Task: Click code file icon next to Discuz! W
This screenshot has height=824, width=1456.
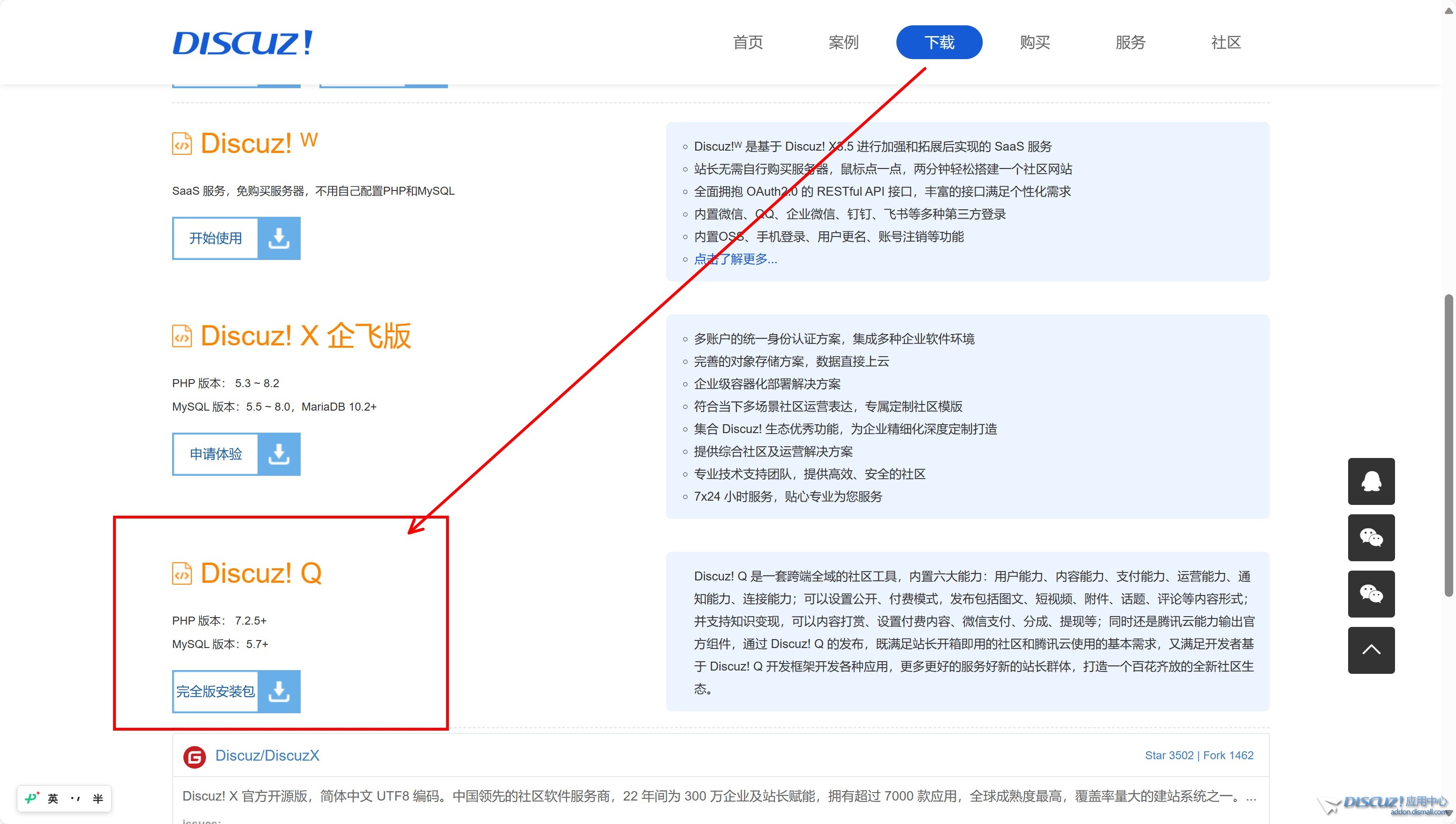Action: 182,144
